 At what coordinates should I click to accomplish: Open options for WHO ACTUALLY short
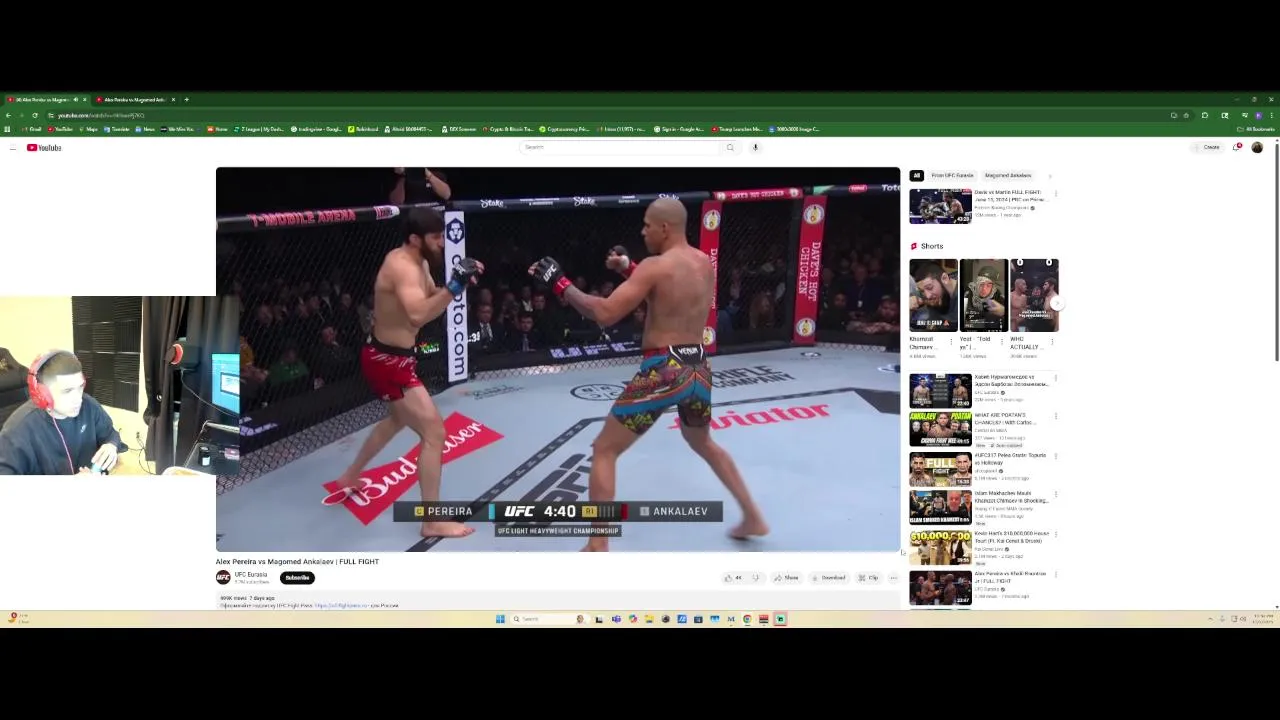point(1053,341)
